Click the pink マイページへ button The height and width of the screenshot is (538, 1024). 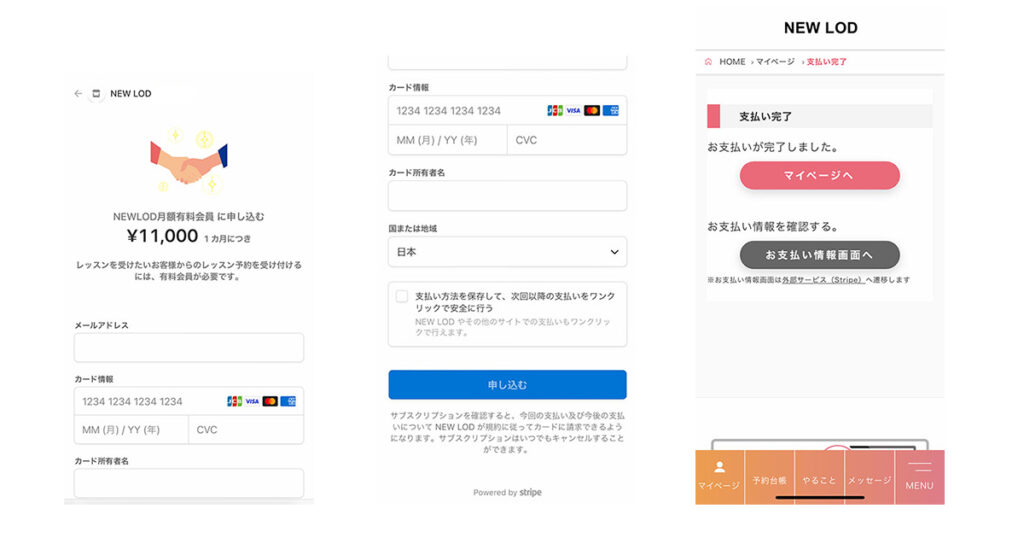pos(820,175)
